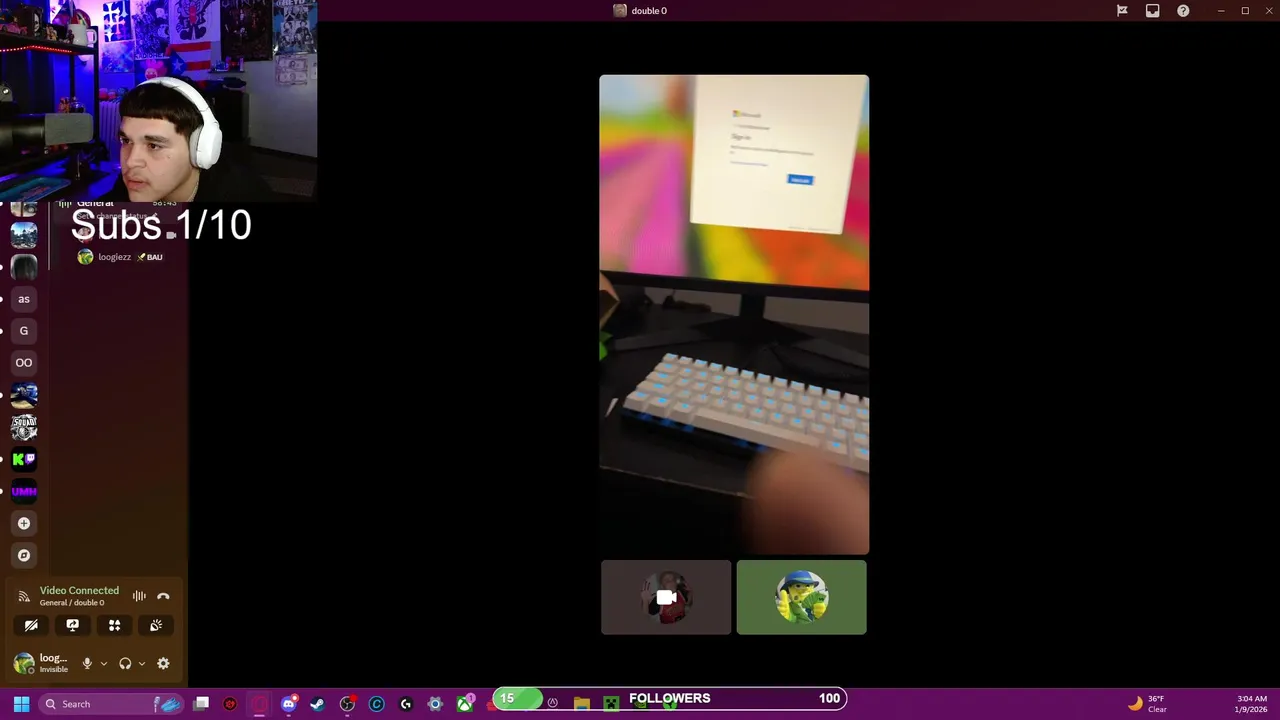Screen dimensions: 1280x720
Task: Toggle camera on or off
Action: pyautogui.click(x=31, y=625)
